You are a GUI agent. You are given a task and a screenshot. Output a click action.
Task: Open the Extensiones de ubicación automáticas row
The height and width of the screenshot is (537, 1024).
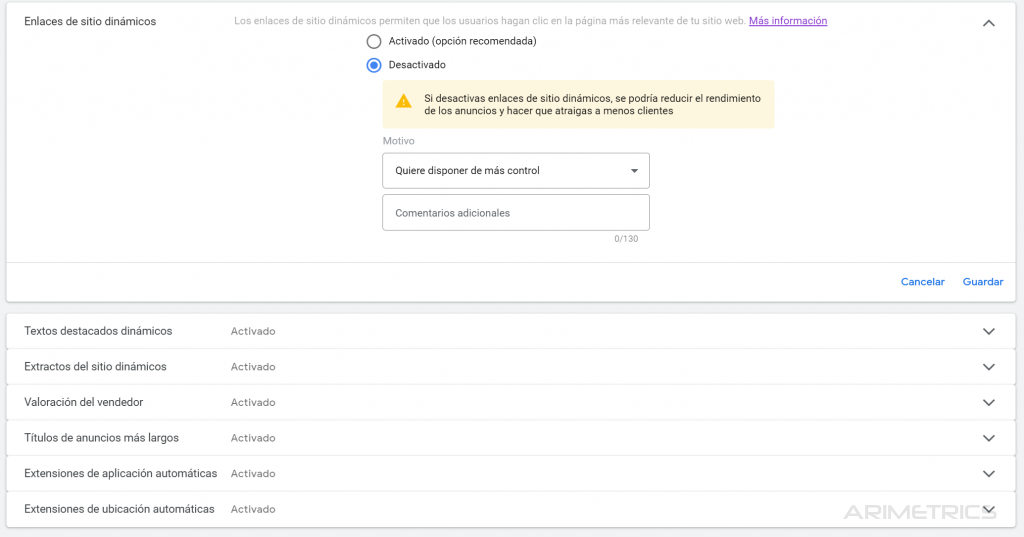[x=511, y=509]
